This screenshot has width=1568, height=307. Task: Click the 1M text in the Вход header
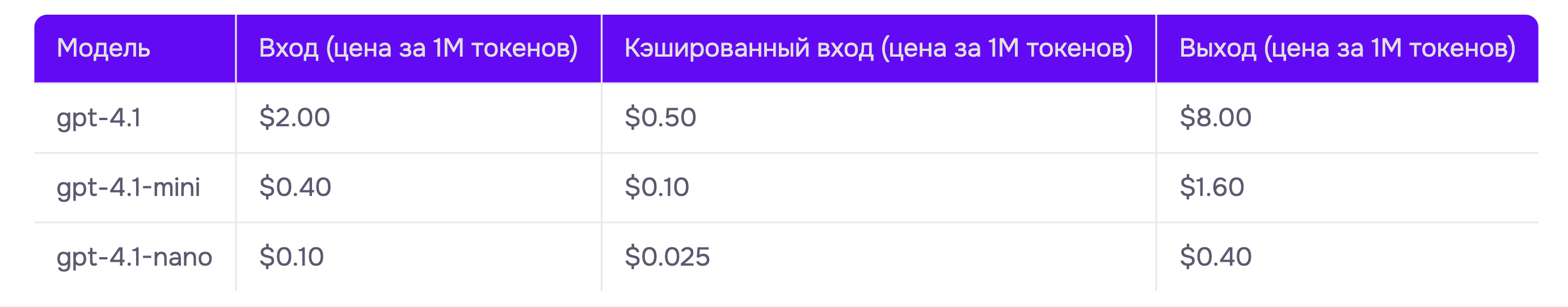pyautogui.click(x=449, y=48)
